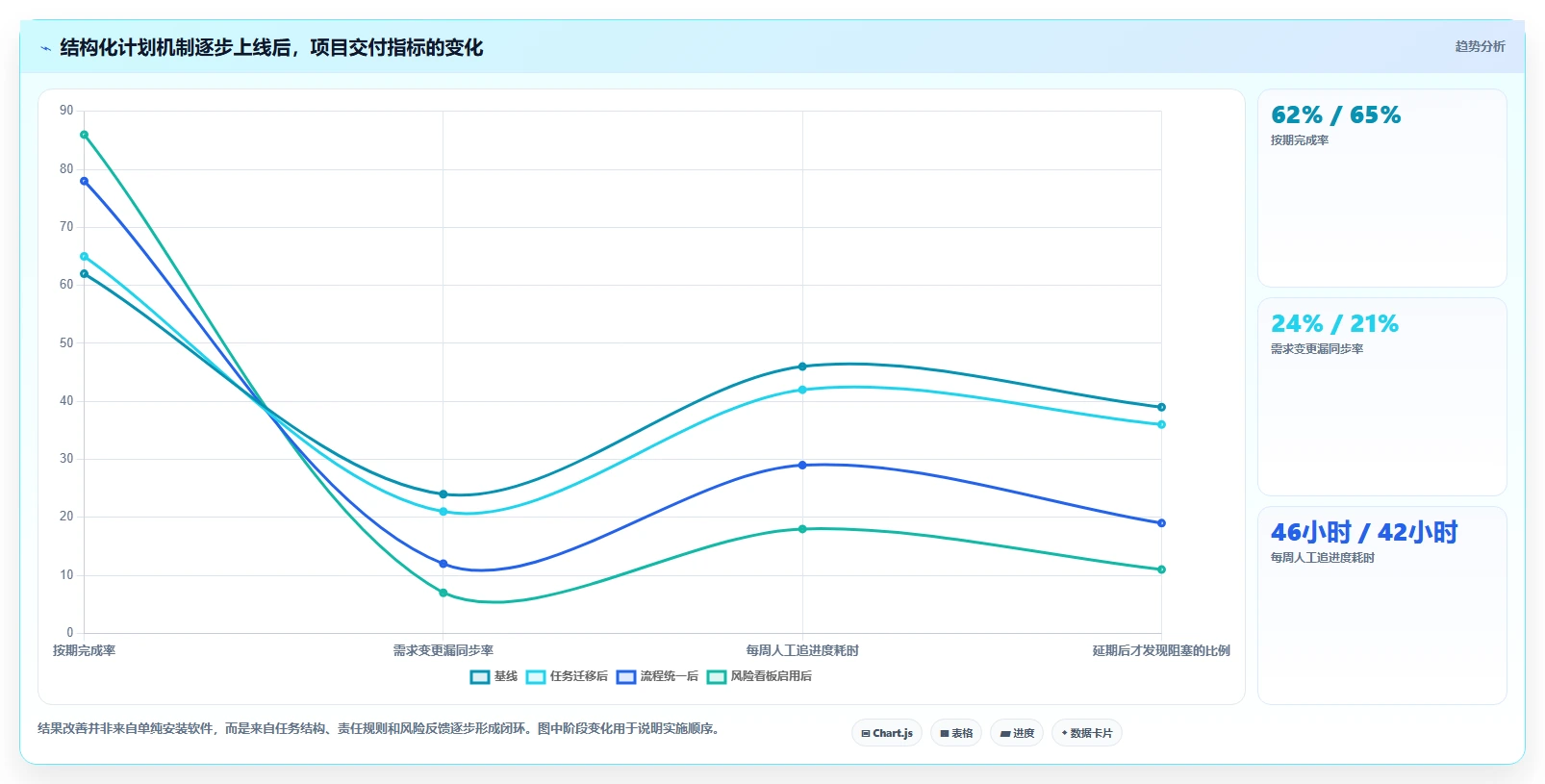The height and width of the screenshot is (784, 1545).
Task: Click the 任务迁移后 point at 按期完成率 (65)
Action: [x=85, y=257]
